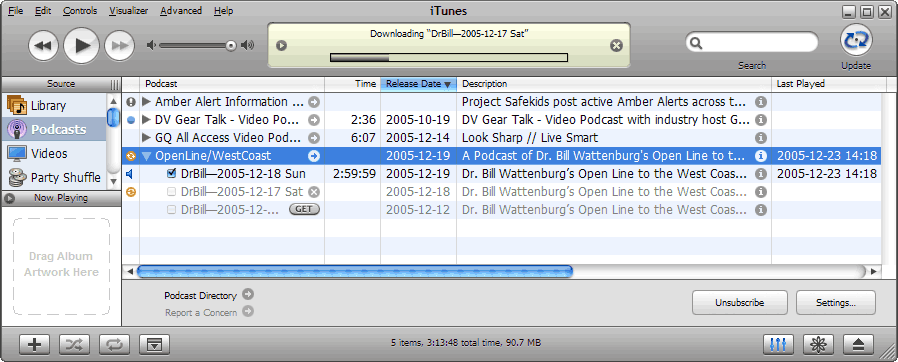The height and width of the screenshot is (362, 898).
Task: Expand the GQ All Access Video podcast
Action: 147,137
